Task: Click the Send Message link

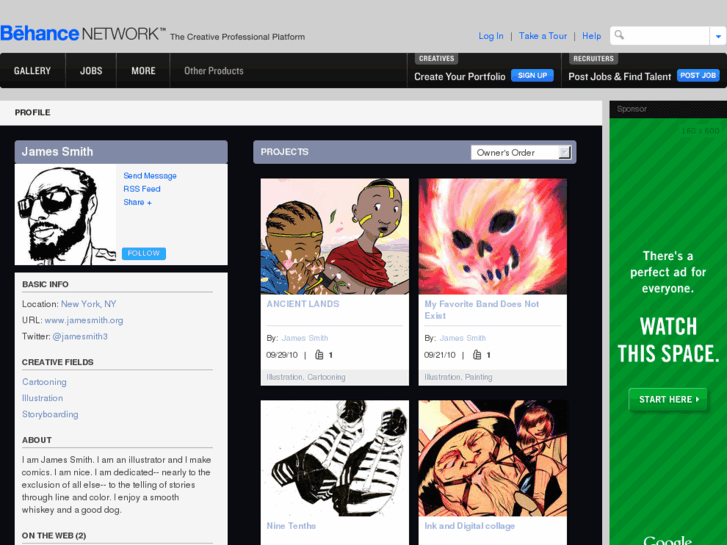Action: coord(150,176)
